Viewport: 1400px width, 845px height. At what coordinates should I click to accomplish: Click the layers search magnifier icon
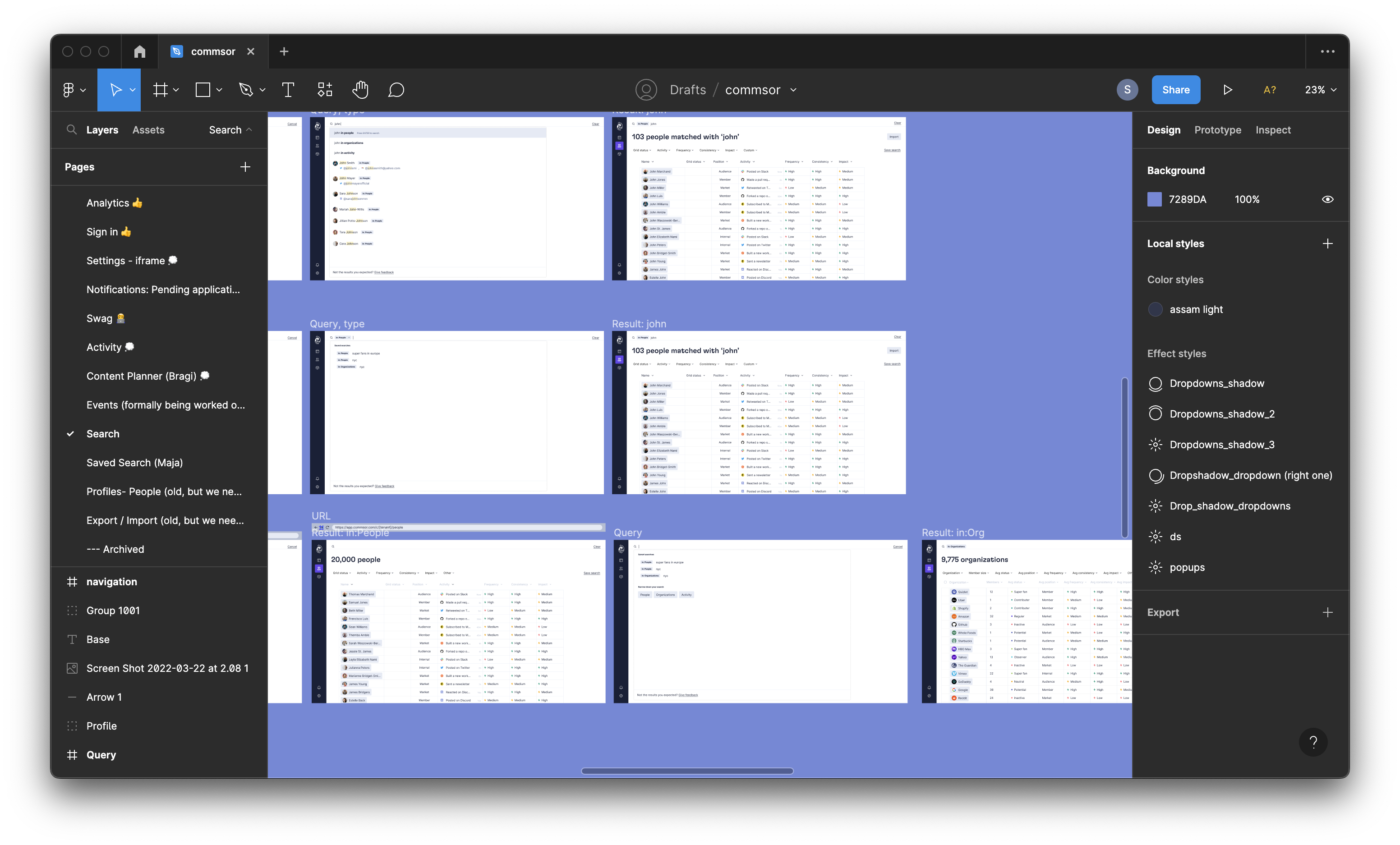pyautogui.click(x=72, y=129)
